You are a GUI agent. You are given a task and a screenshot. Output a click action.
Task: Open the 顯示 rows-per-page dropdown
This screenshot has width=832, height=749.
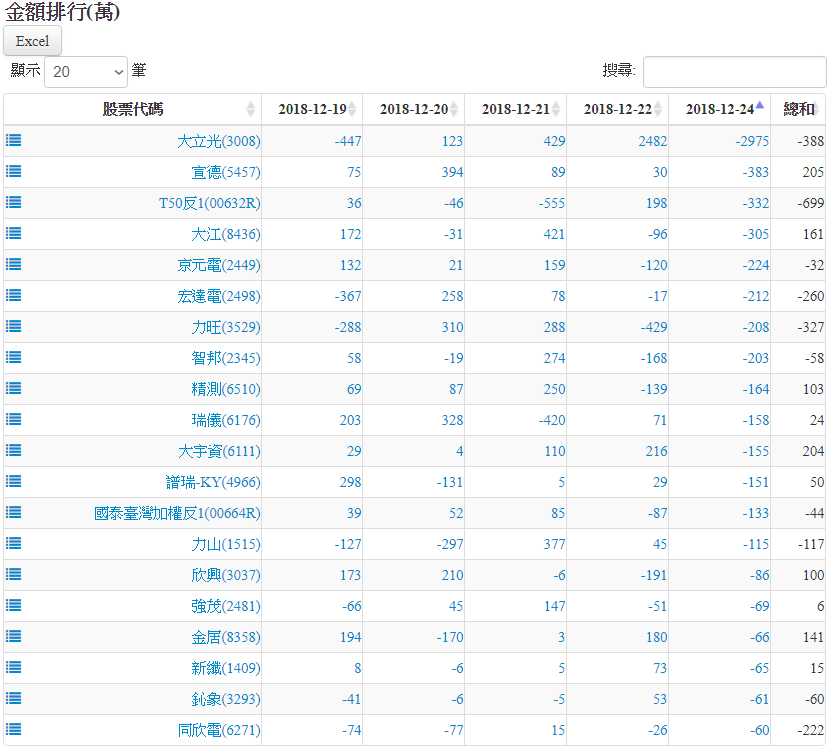pyautogui.click(x=86, y=72)
